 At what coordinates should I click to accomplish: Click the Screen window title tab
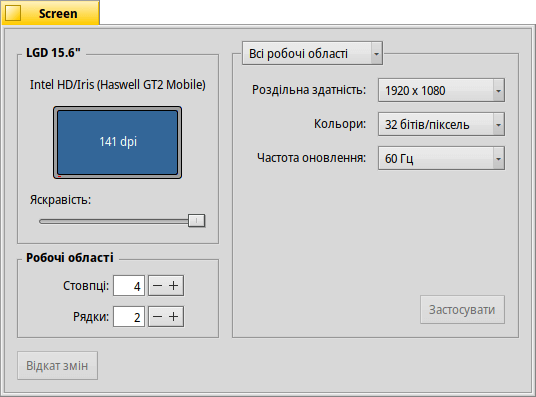tap(51, 13)
